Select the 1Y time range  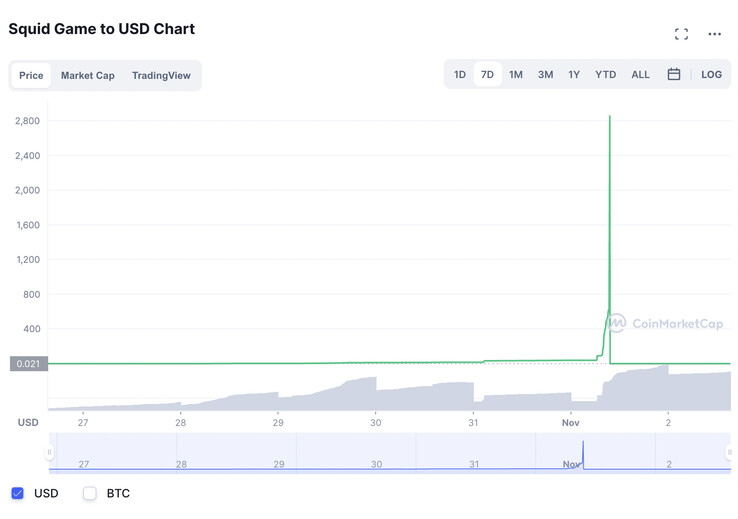574,74
